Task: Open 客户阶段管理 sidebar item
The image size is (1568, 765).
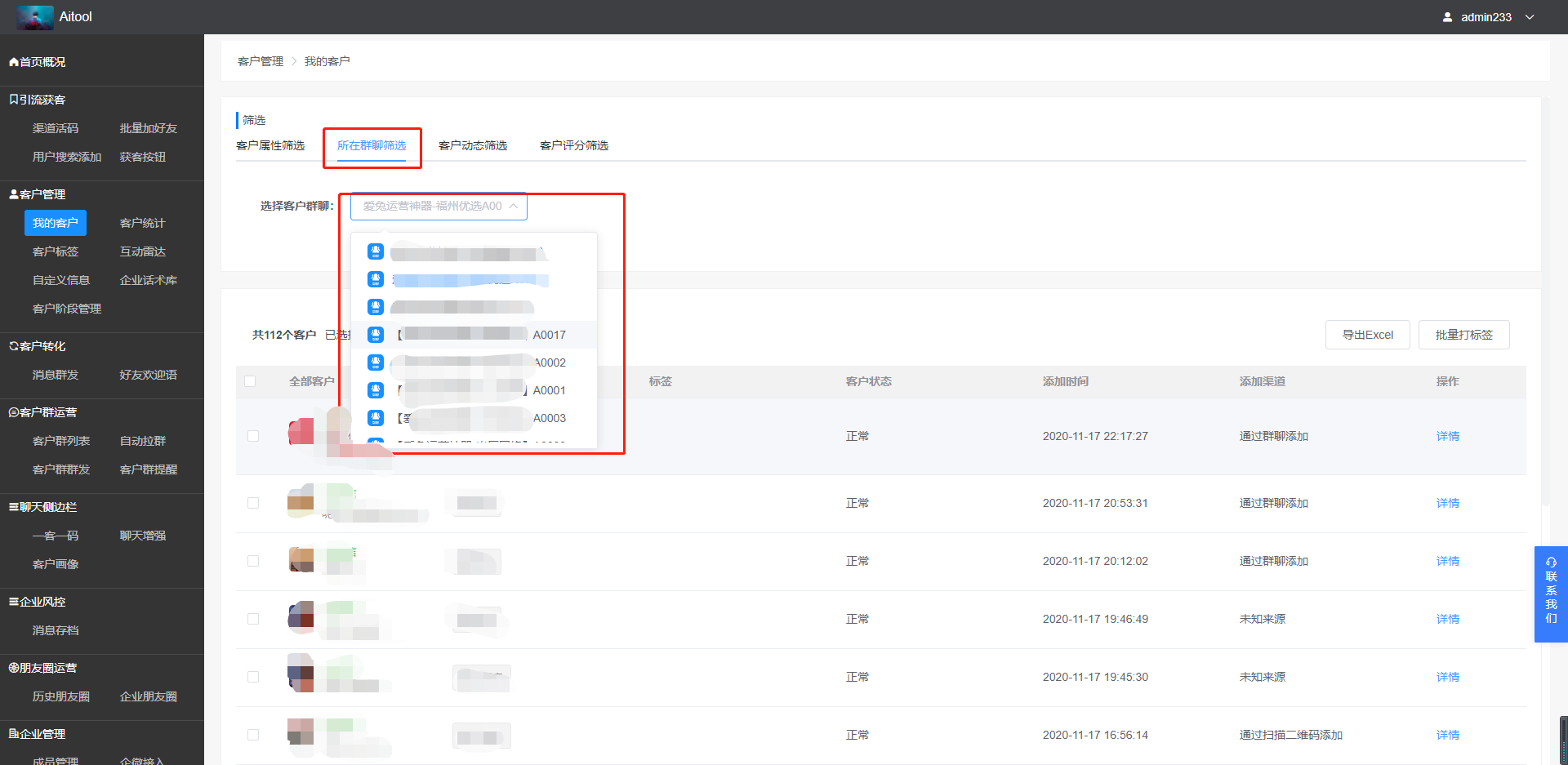Action: pyautogui.click(x=67, y=309)
